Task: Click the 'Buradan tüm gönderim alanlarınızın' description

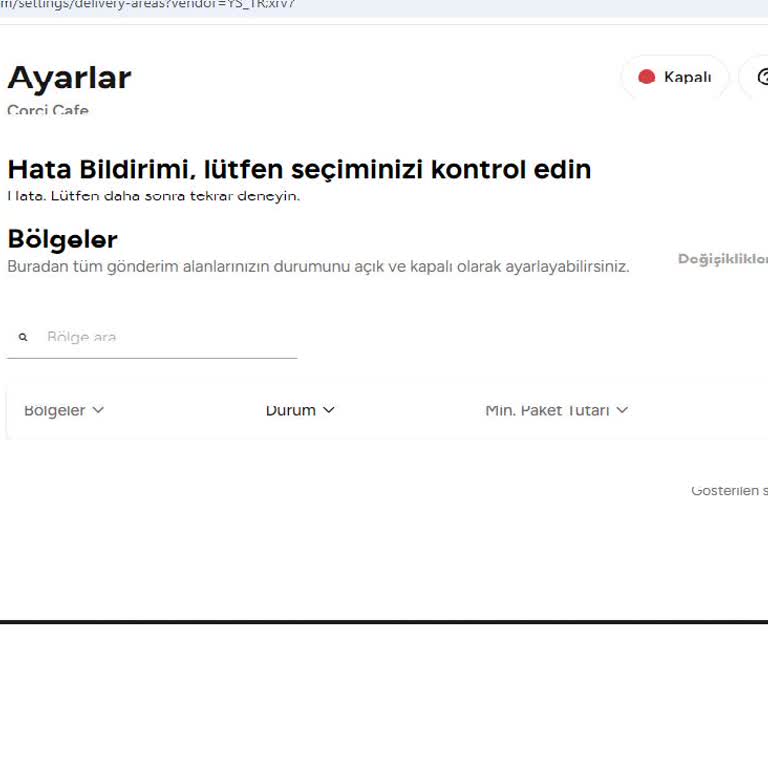Action: tap(318, 266)
